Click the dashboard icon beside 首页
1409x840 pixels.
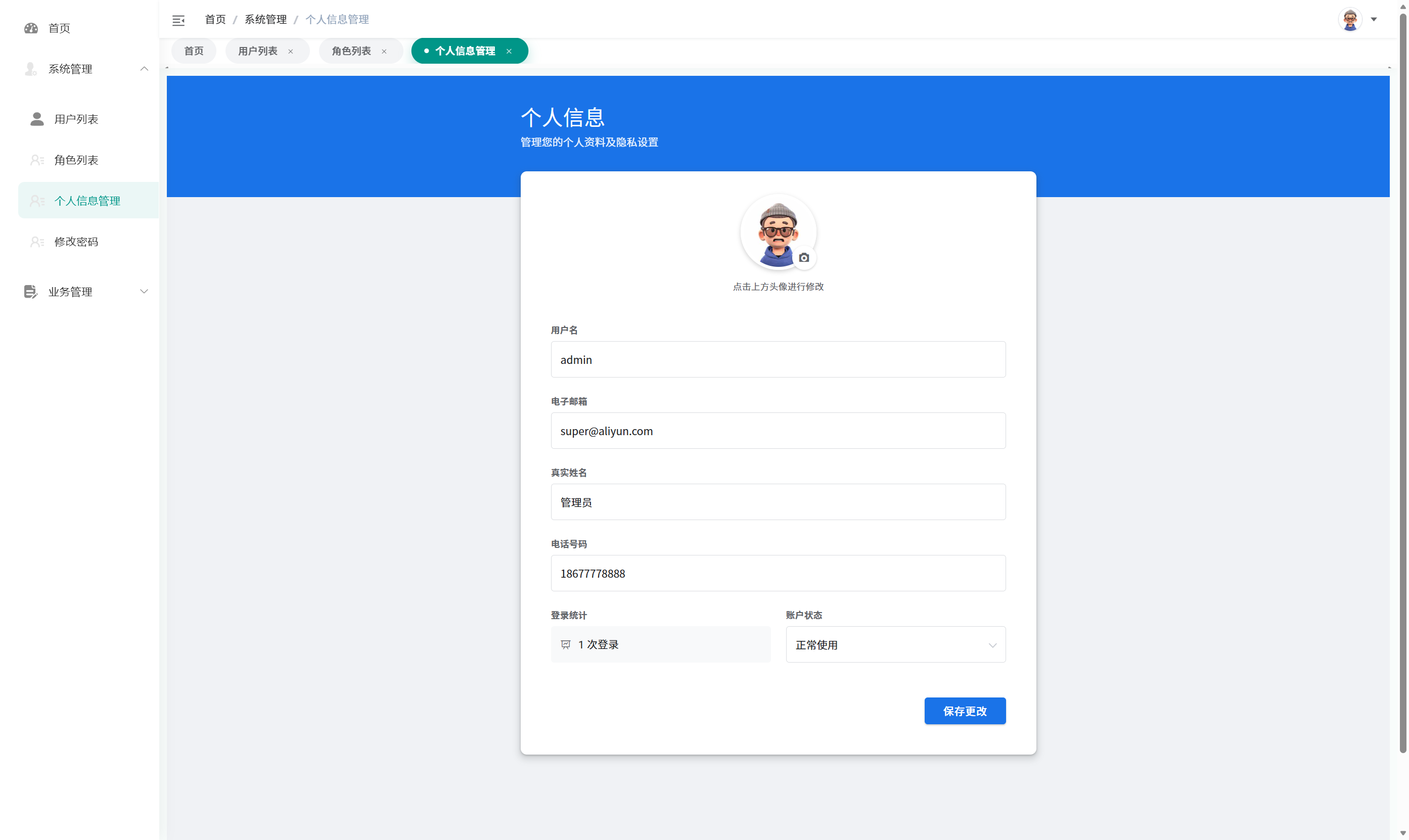(x=31, y=28)
